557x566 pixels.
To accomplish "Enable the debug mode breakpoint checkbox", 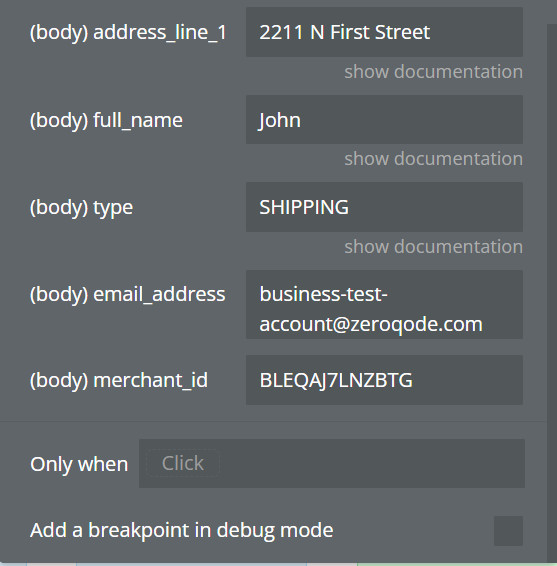I will tap(508, 531).
